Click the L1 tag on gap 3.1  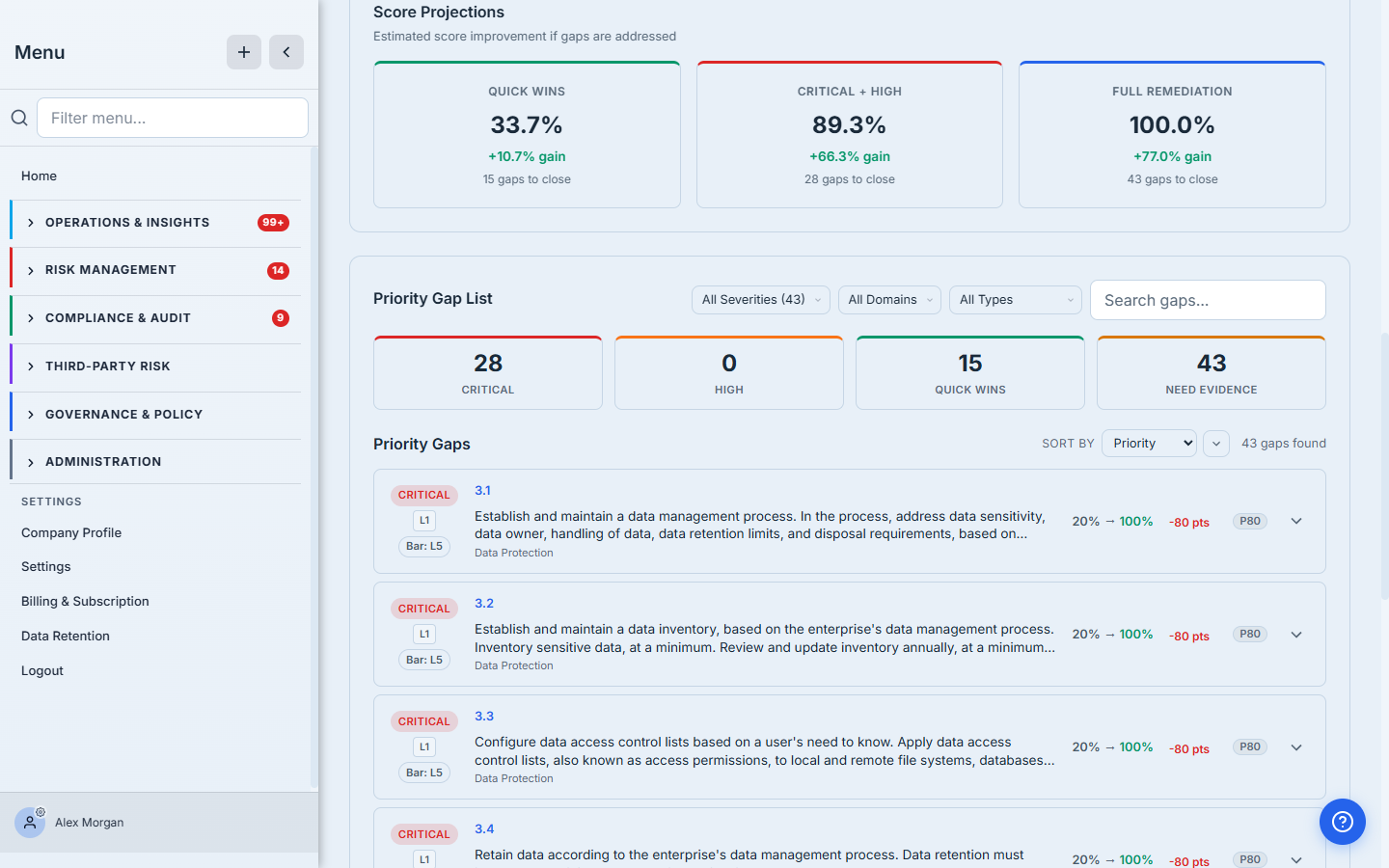click(x=424, y=521)
